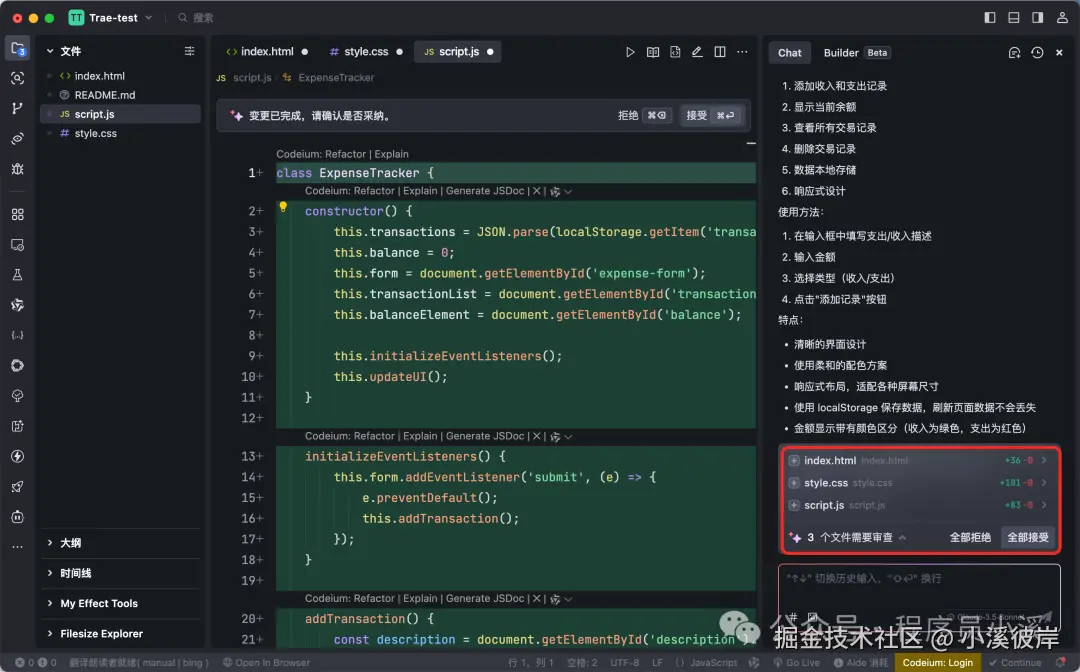This screenshot has height=672, width=1080.
Task: Open the Extensions grid icon
Action: click(x=18, y=214)
